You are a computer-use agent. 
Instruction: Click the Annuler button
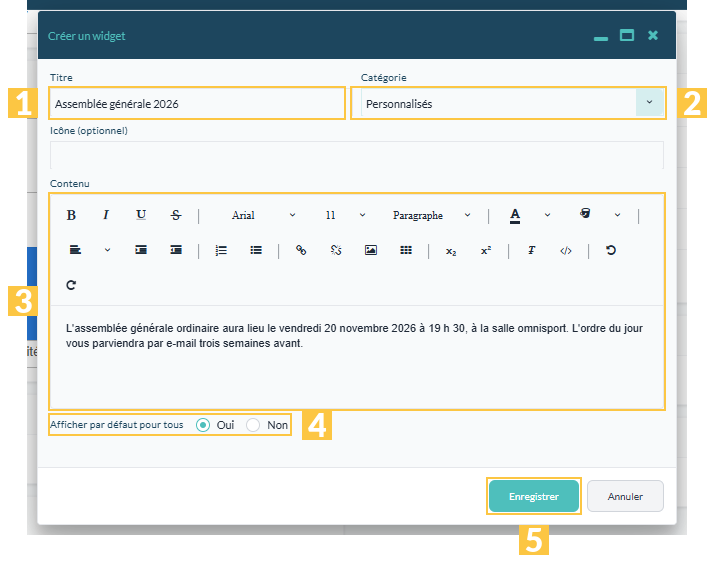(x=625, y=496)
